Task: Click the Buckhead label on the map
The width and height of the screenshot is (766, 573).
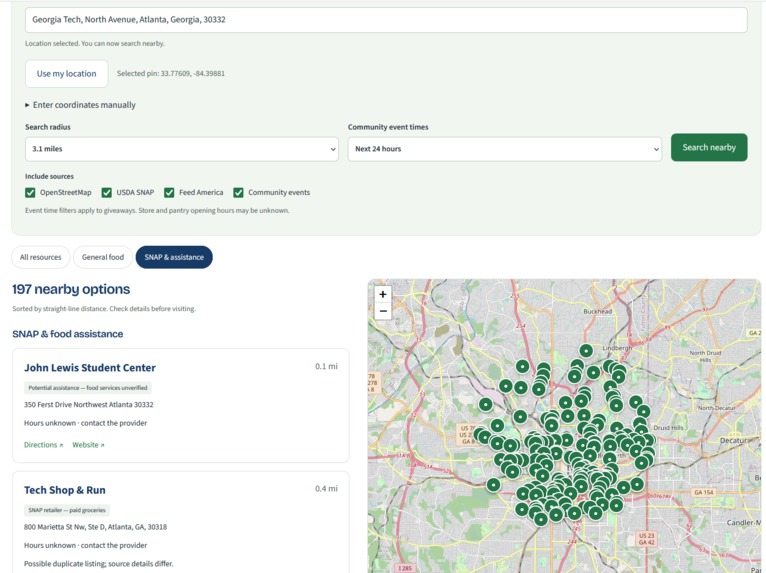Action: pyautogui.click(x=597, y=311)
